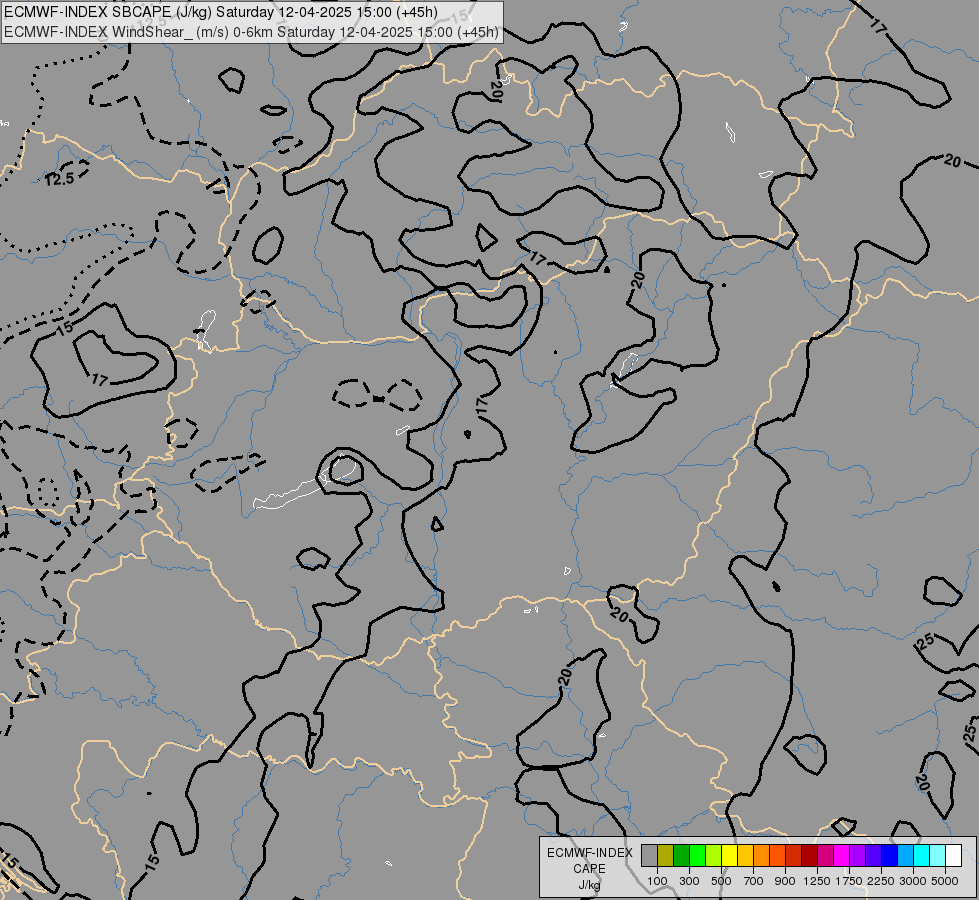Image resolution: width=979 pixels, height=900 pixels.
Task: Select the brick red legend swatch
Action: point(794,856)
